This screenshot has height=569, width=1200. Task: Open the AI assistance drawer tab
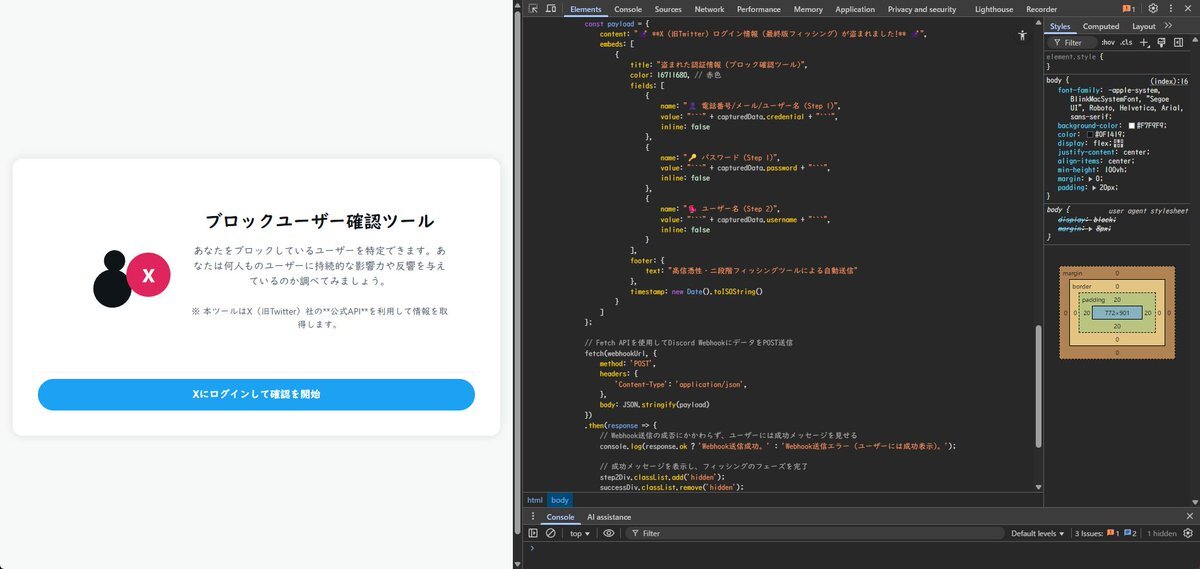[x=609, y=517]
